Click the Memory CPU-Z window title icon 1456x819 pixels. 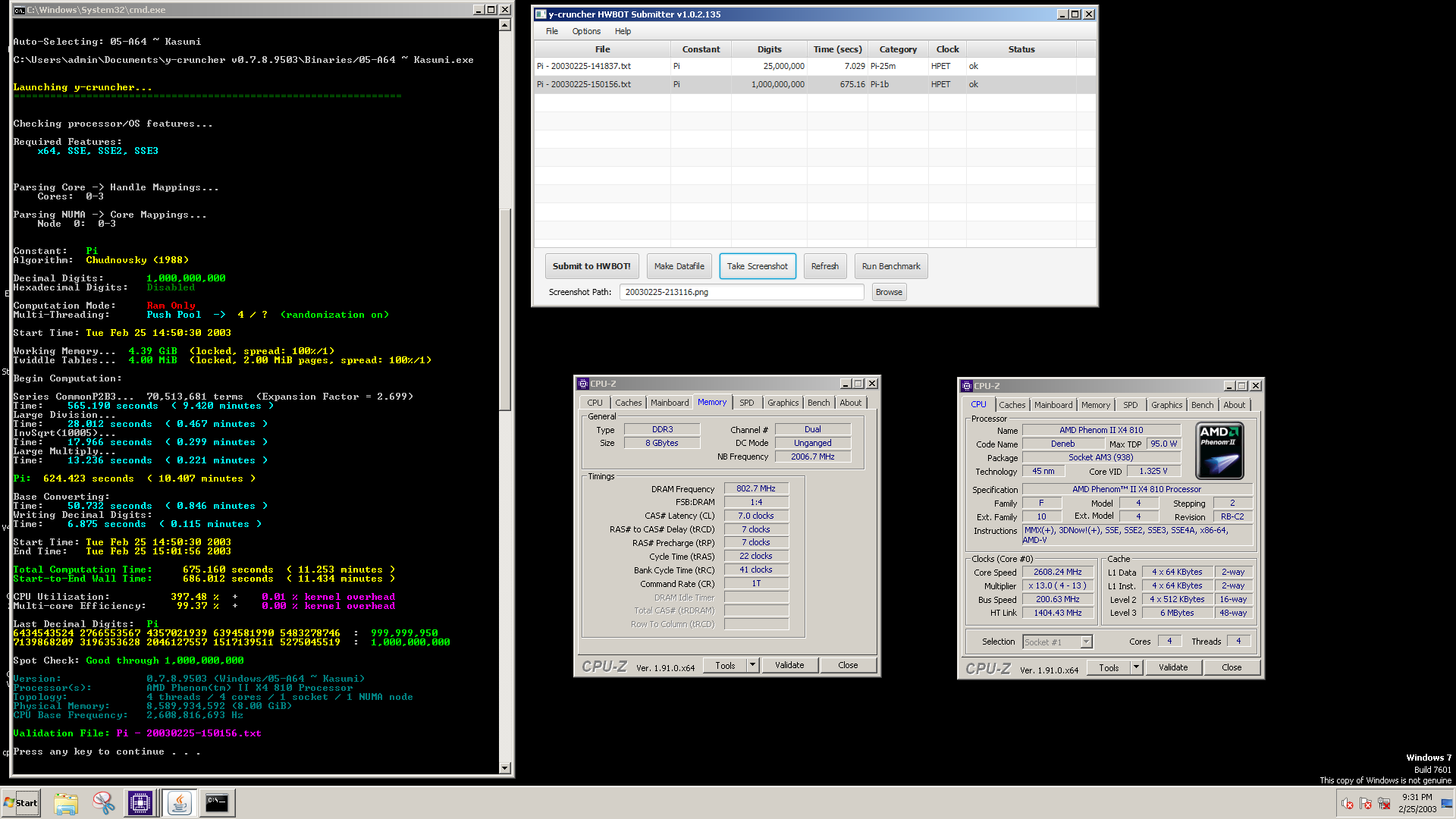(583, 384)
